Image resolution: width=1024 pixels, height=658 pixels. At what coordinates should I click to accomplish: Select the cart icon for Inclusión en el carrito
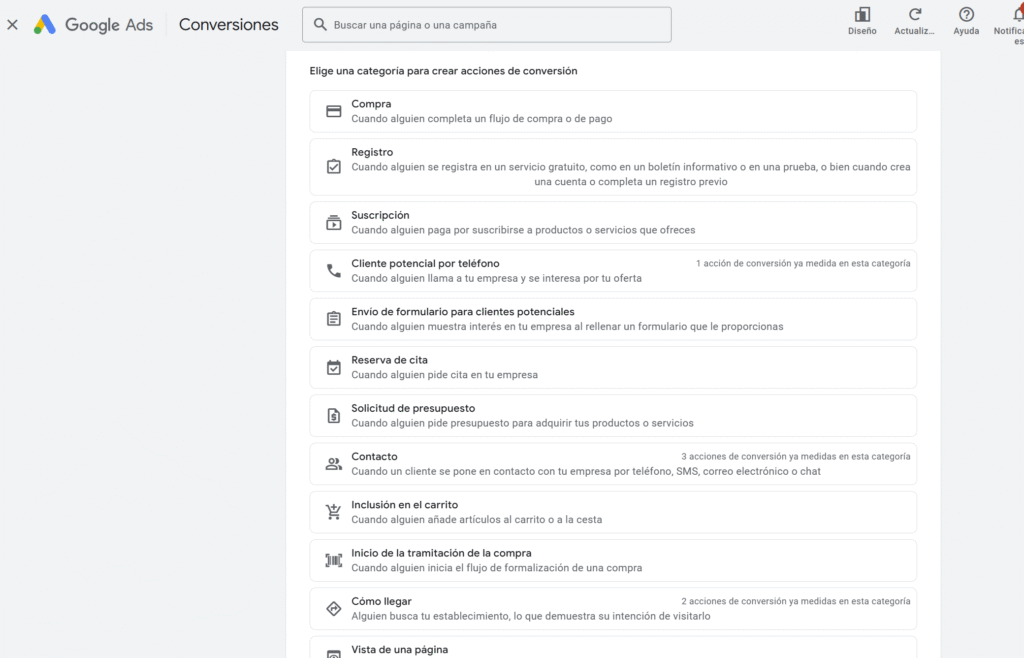pos(334,512)
